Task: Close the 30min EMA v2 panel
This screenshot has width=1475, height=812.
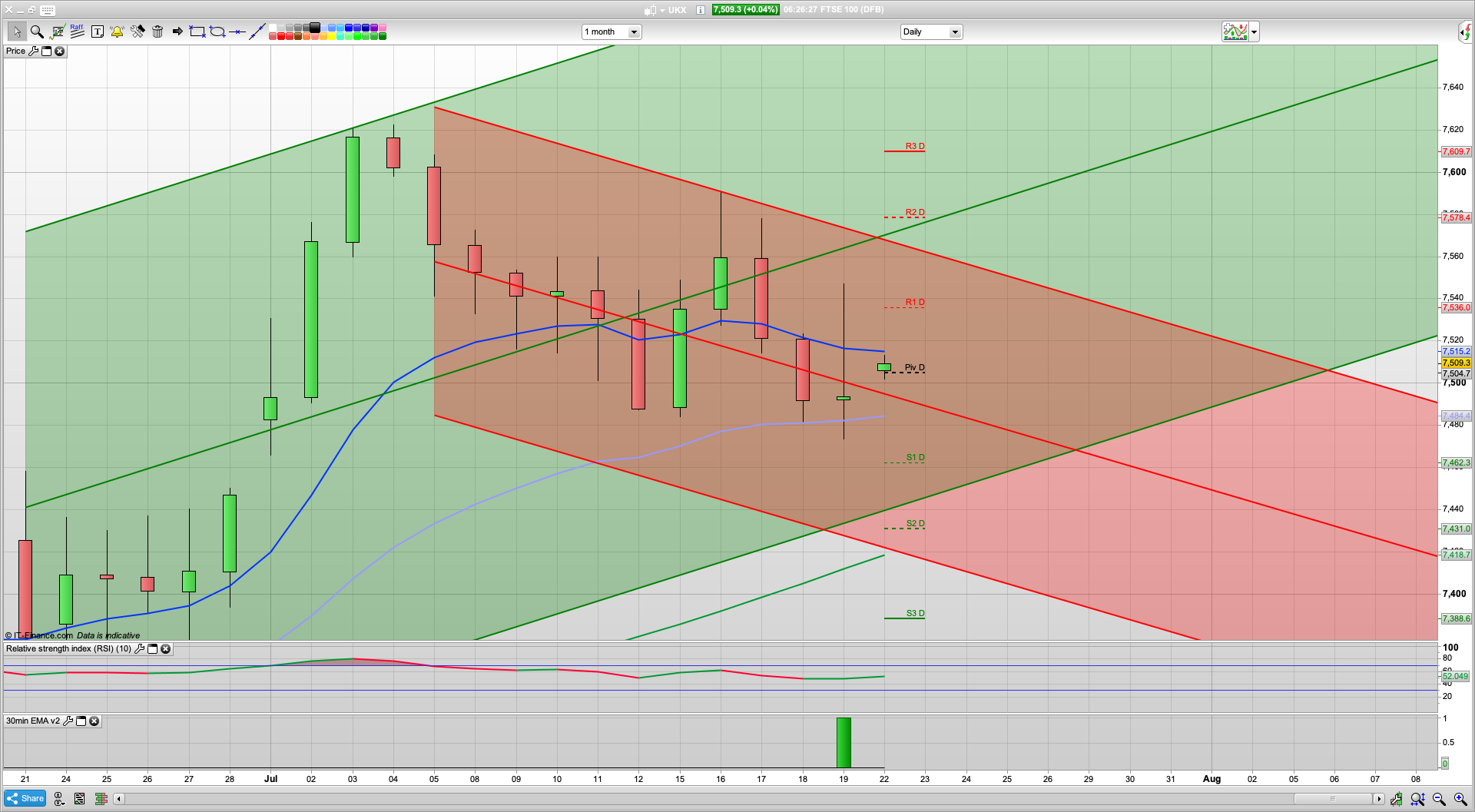Action: click(x=94, y=721)
